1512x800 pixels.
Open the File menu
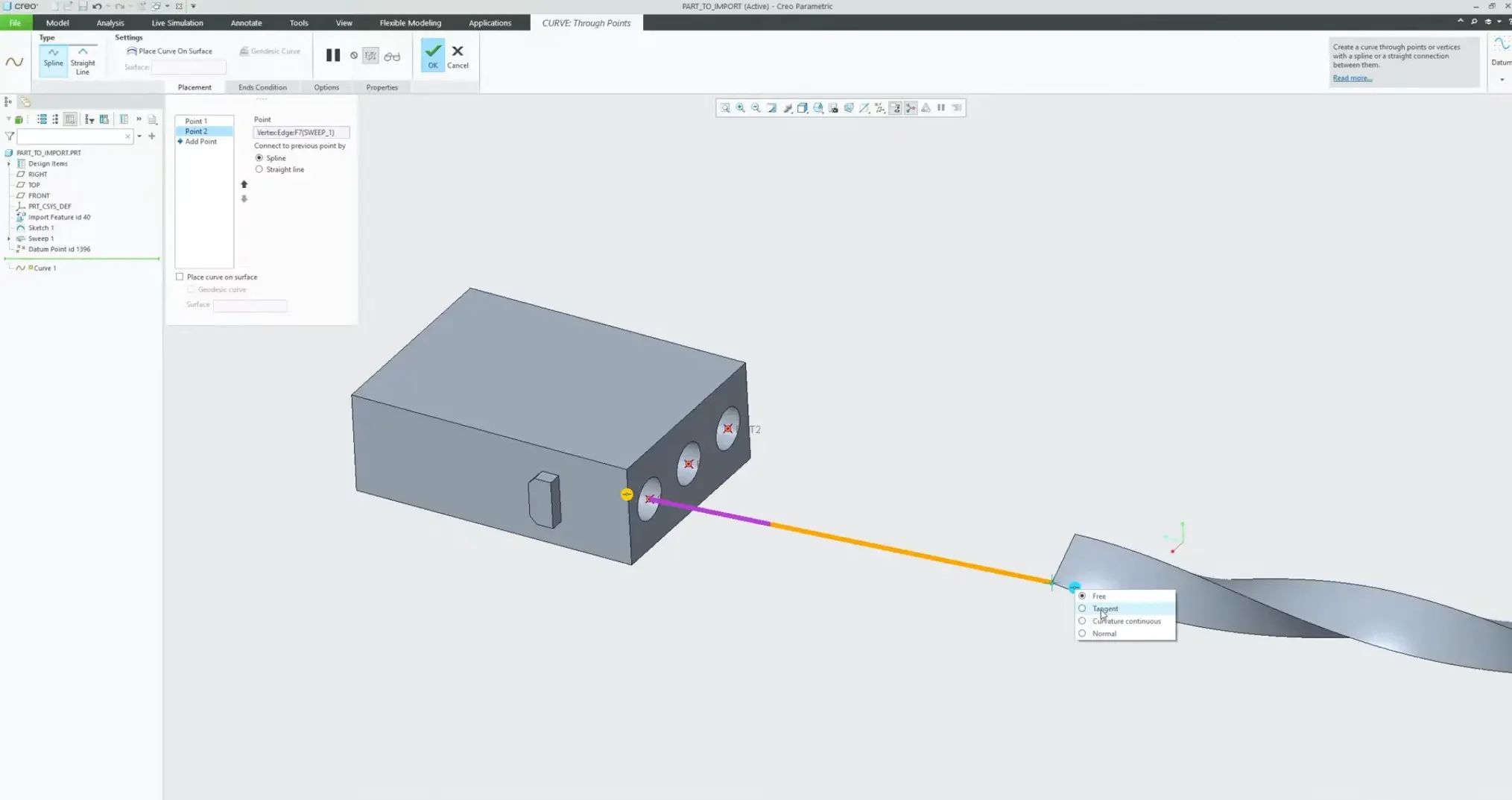tap(15, 22)
